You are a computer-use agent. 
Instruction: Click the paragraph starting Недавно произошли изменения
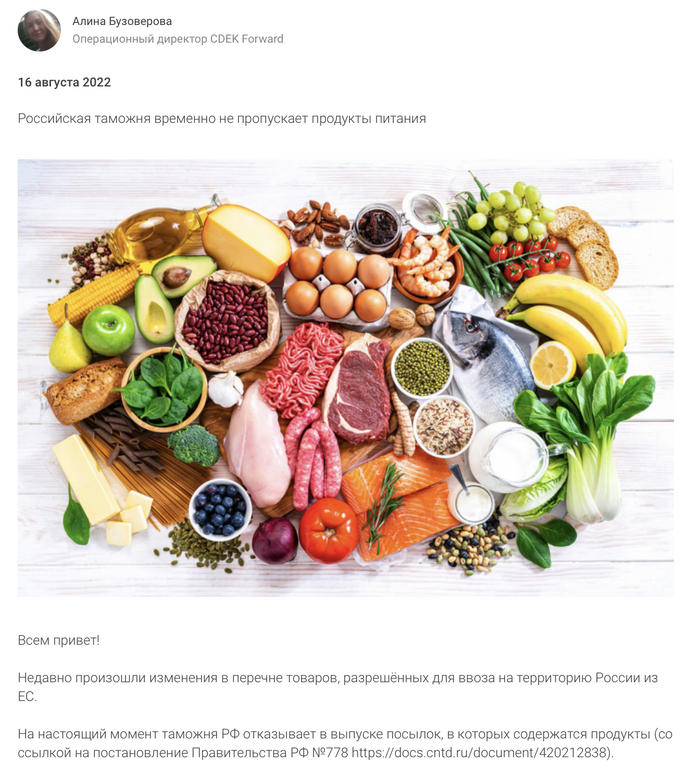click(338, 687)
